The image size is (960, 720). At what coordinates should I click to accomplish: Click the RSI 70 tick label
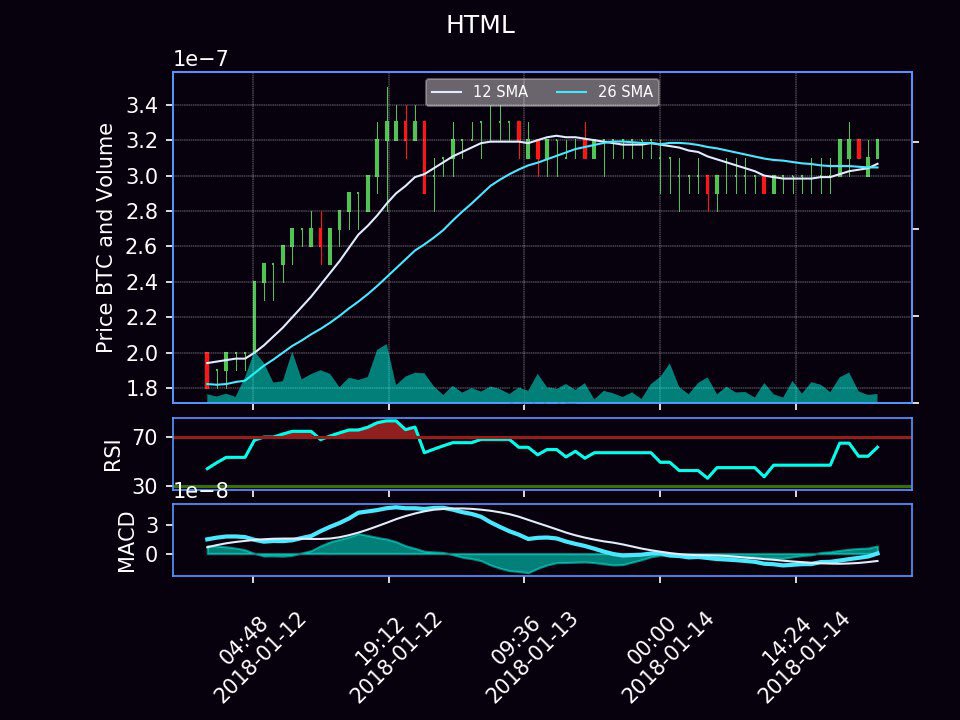144,437
